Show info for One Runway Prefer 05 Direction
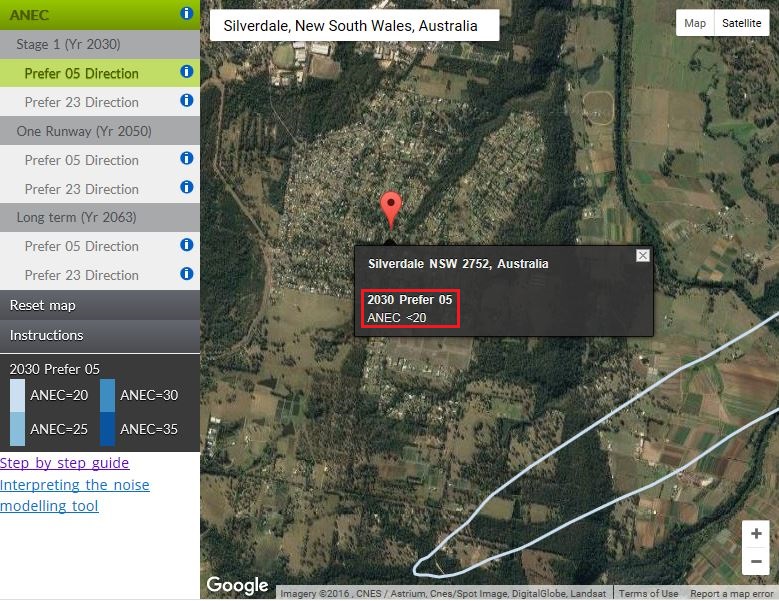 point(186,158)
